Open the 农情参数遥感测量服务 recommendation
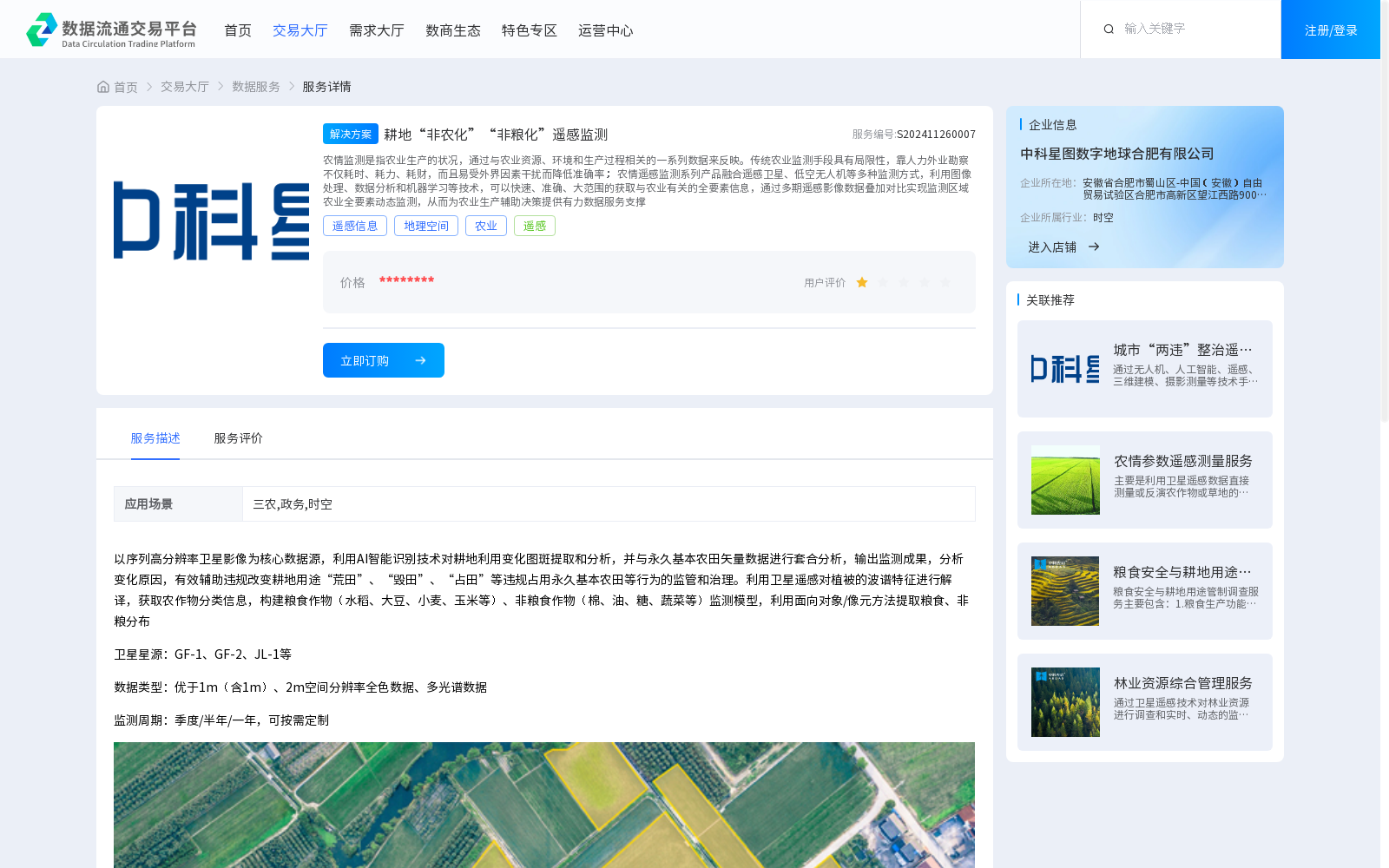Viewport: 1389px width, 868px height. tap(1145, 480)
